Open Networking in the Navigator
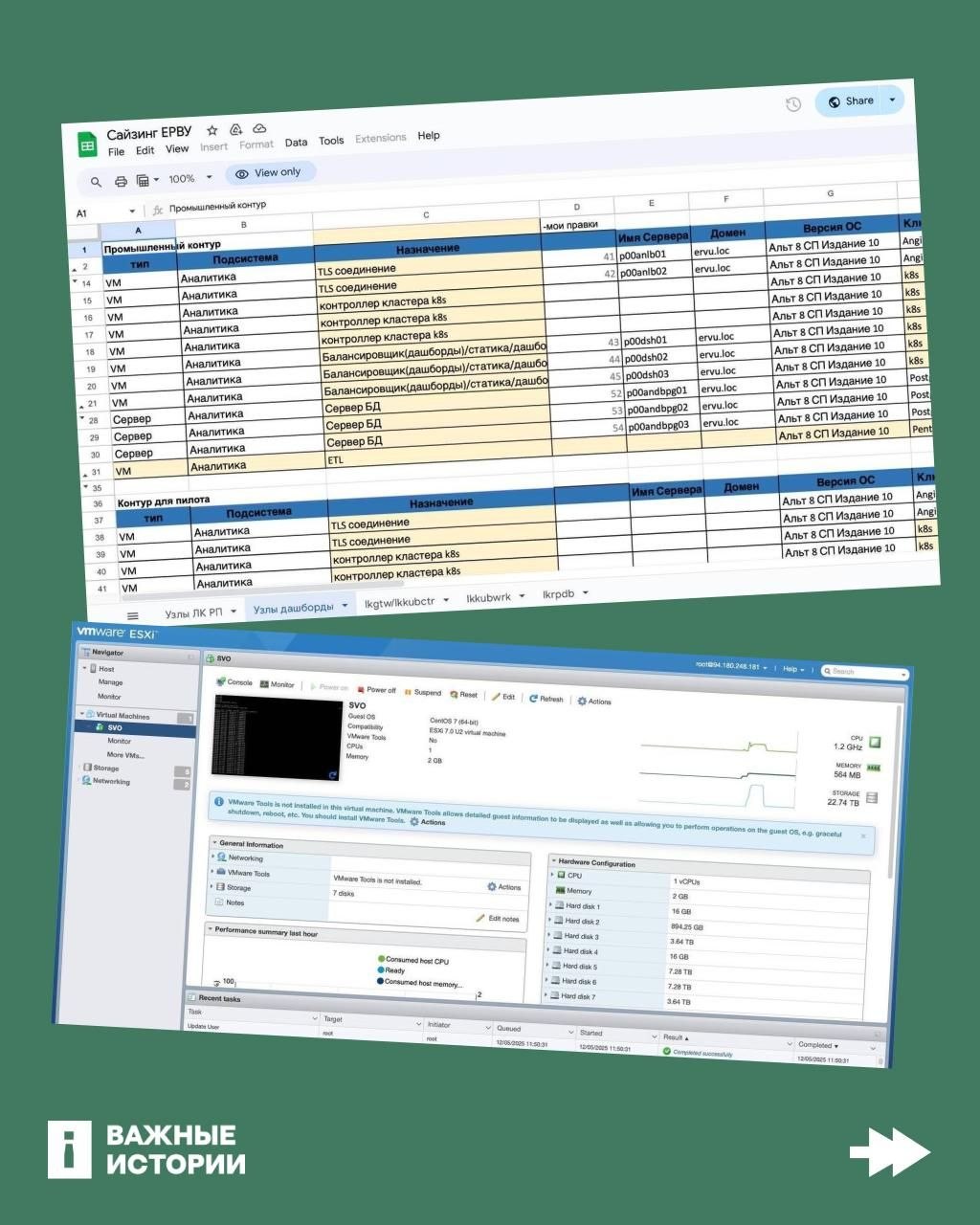The image size is (980, 1225). pyautogui.click(x=110, y=781)
